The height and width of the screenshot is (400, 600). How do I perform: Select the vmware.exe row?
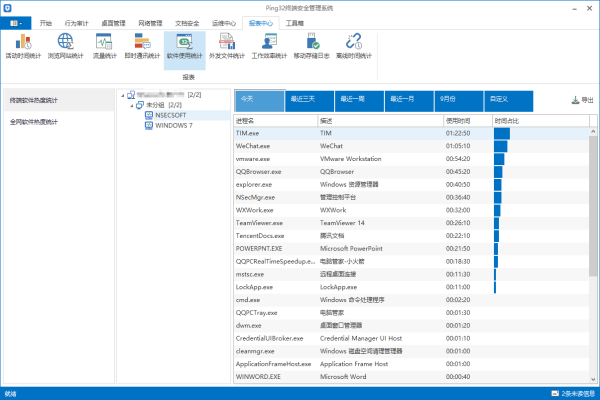point(411,159)
